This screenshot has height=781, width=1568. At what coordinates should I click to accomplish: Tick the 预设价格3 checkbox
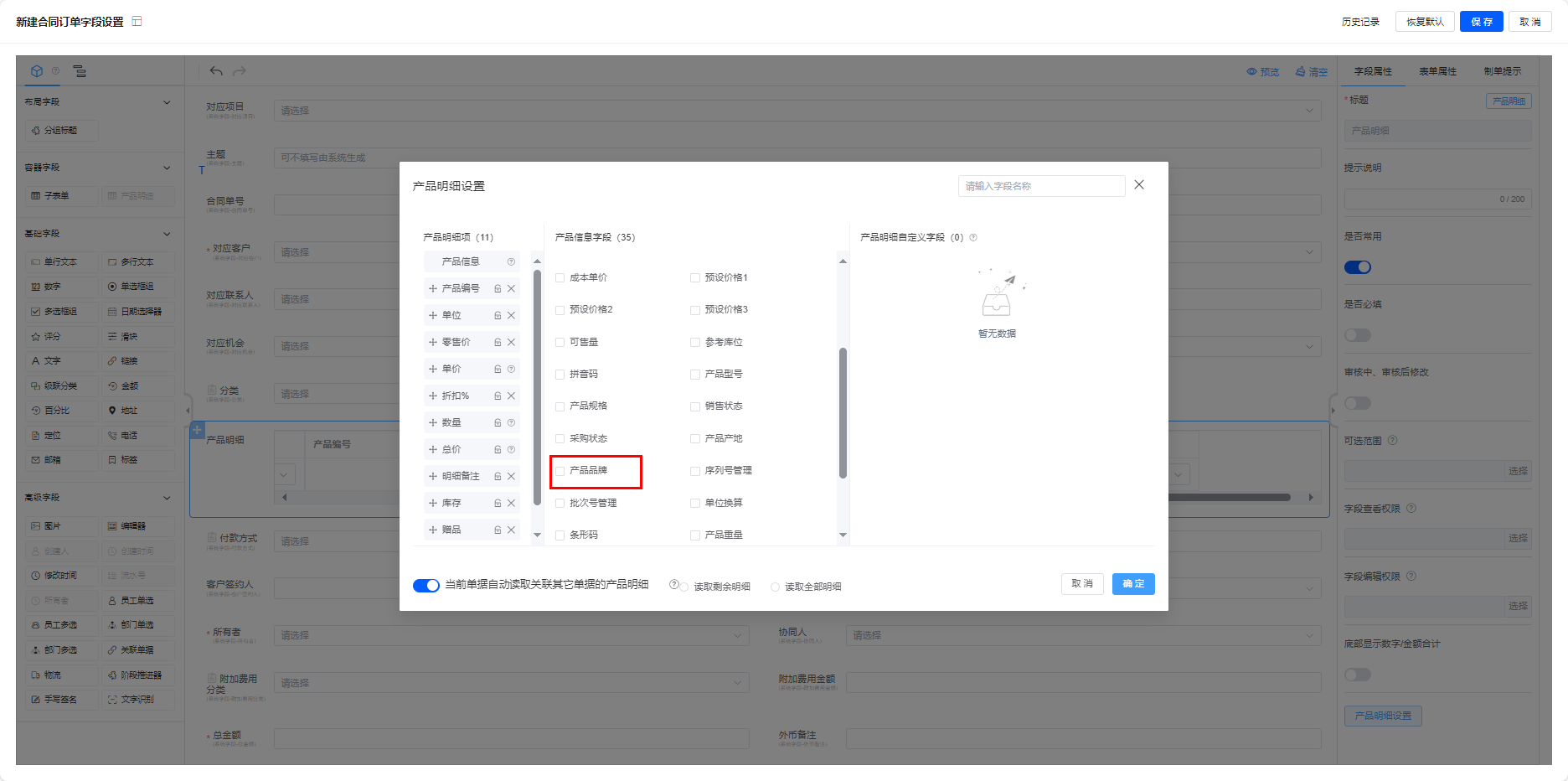click(695, 310)
